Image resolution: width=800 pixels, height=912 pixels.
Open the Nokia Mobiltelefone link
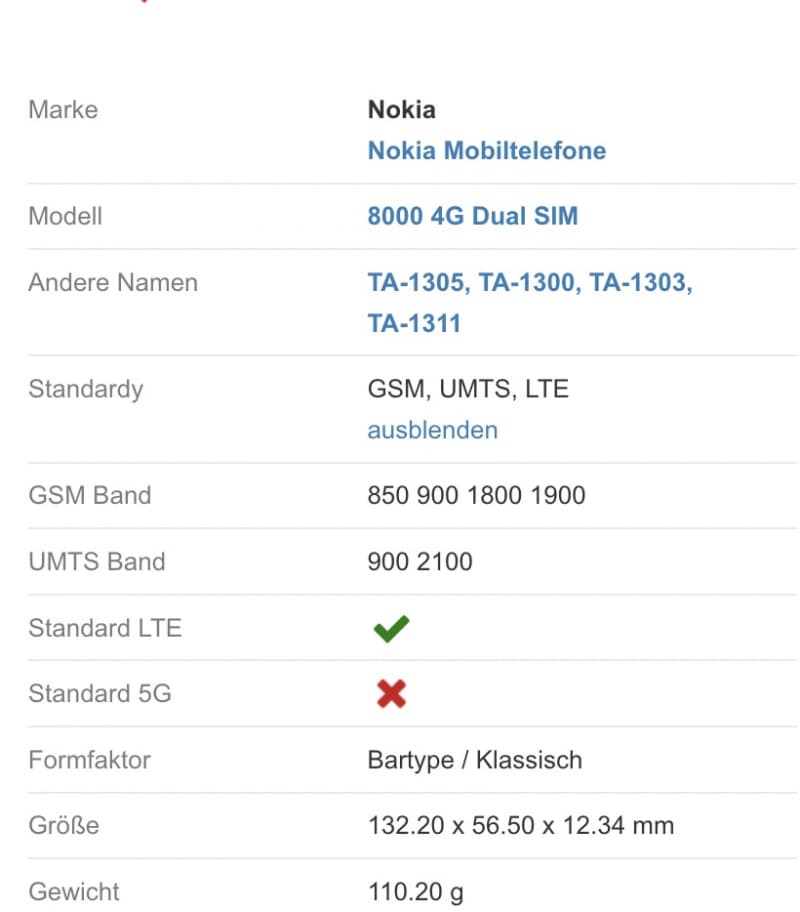486,151
